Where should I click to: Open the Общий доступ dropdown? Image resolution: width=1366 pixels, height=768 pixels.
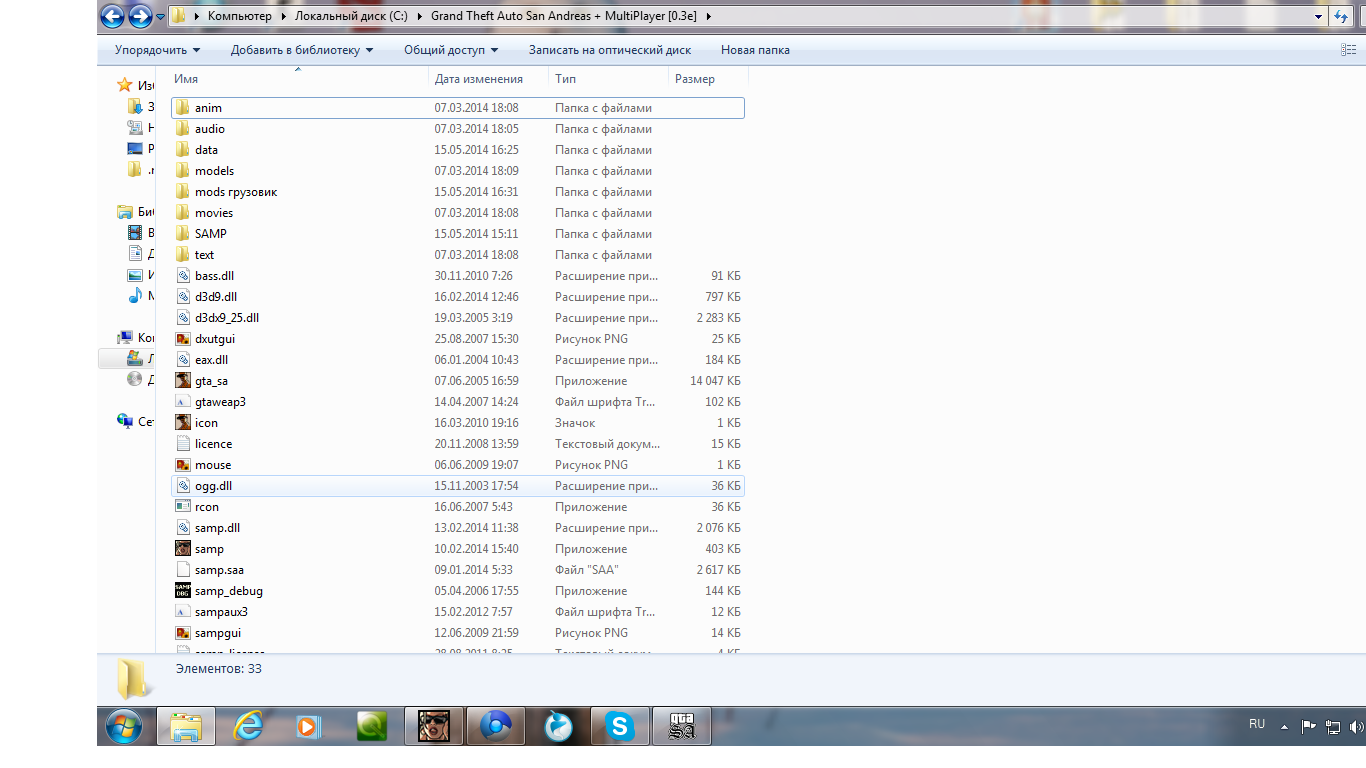pyautogui.click(x=451, y=50)
